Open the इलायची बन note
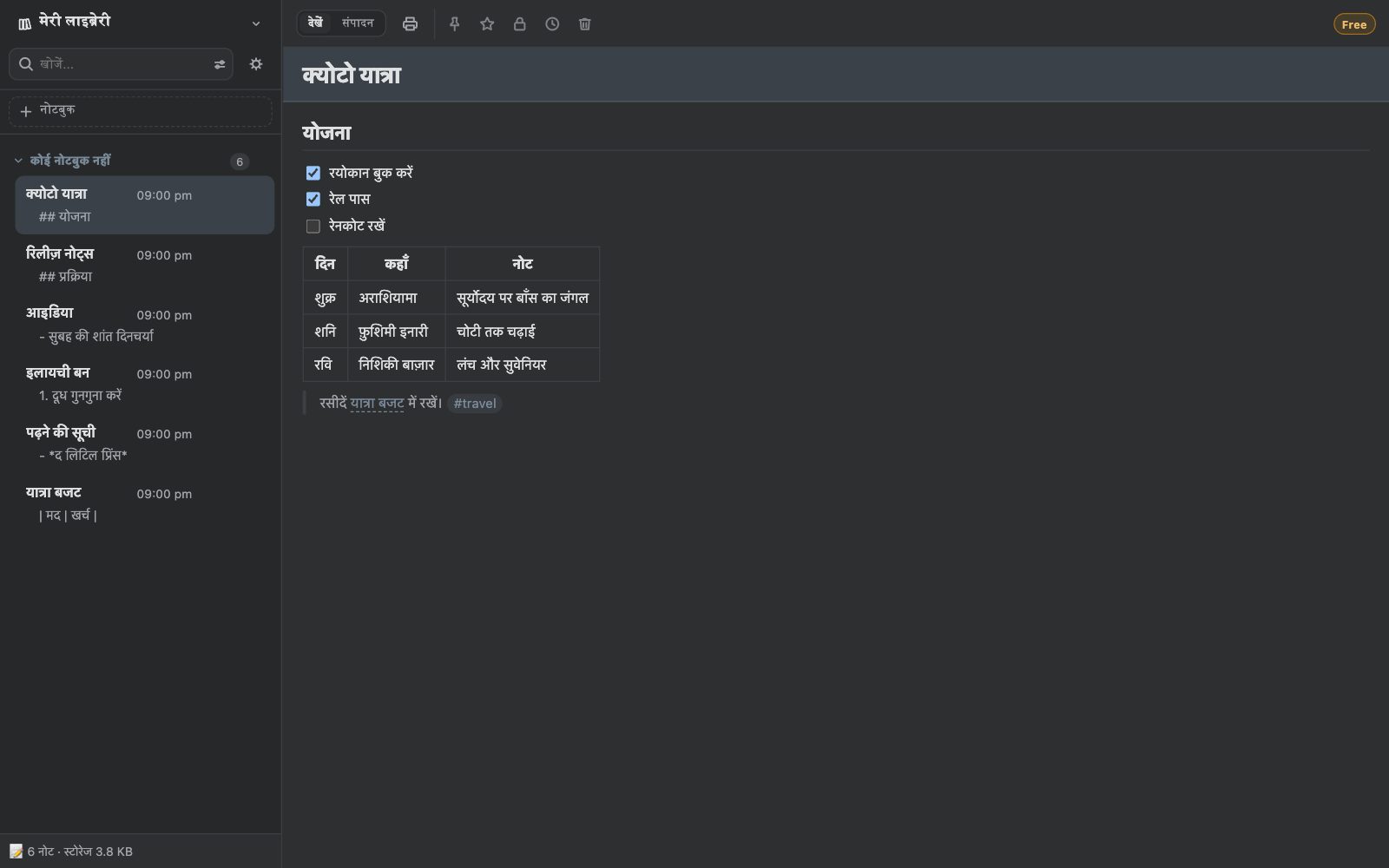The height and width of the screenshot is (868, 1389). click(144, 384)
